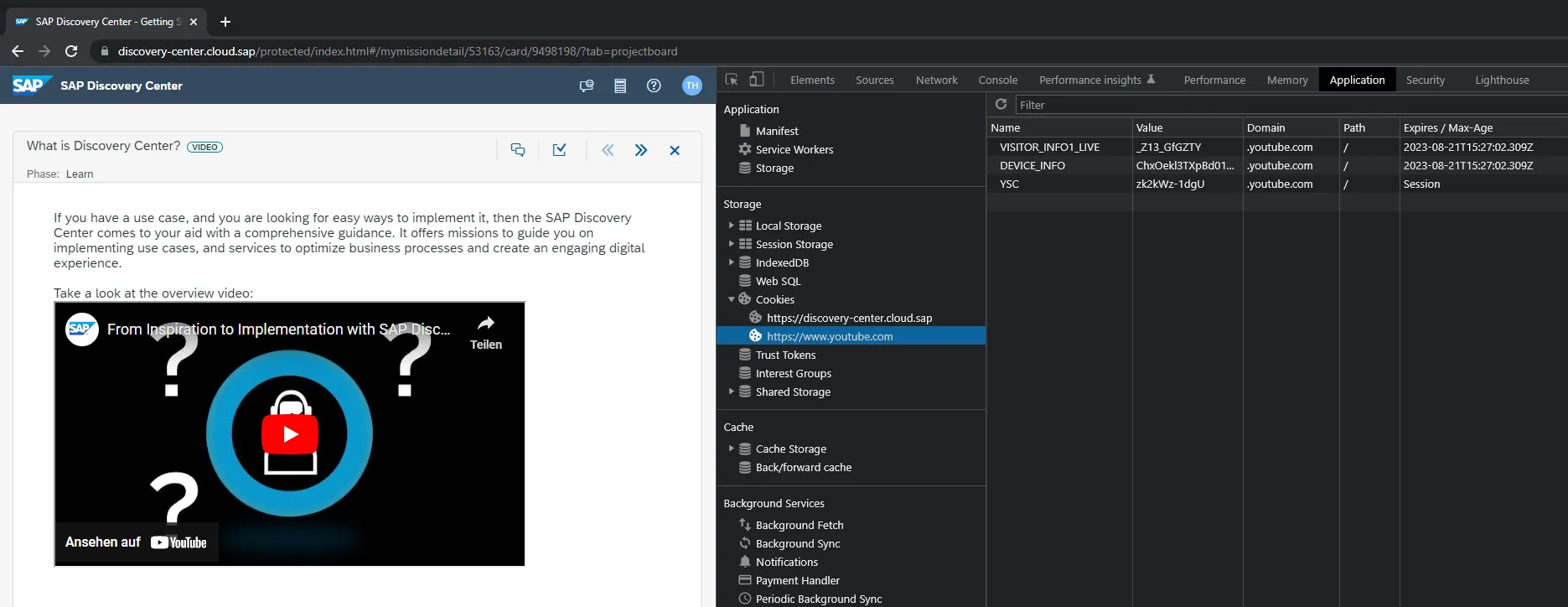Click the user avatar TH
This screenshot has width=1568, height=607.
click(x=692, y=86)
